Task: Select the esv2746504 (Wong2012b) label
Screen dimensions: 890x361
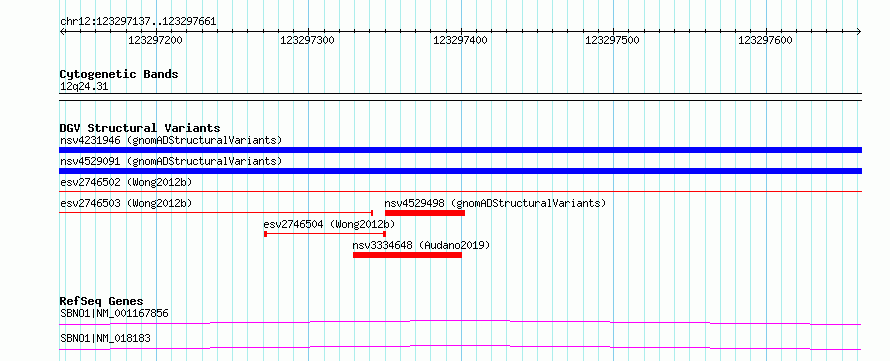Action: point(329,224)
